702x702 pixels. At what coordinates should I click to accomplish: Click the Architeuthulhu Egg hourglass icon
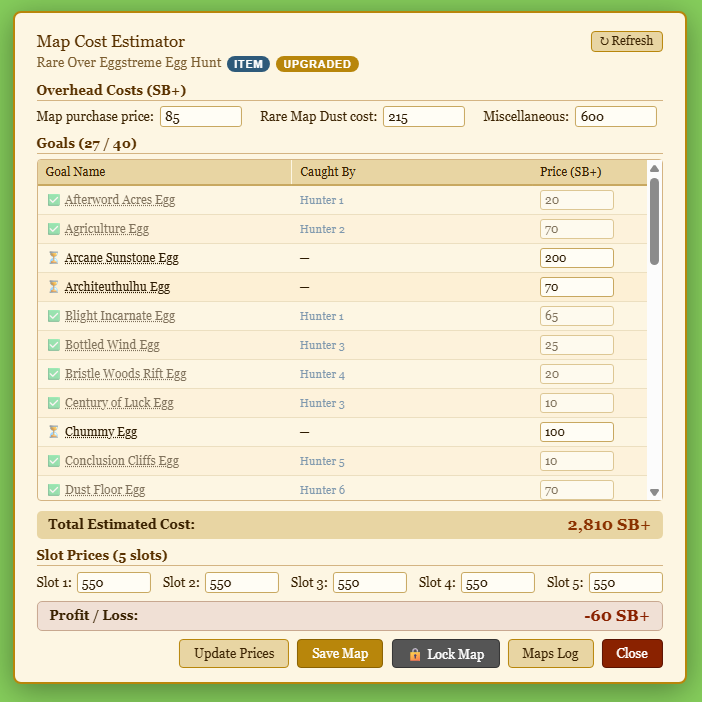(54, 287)
